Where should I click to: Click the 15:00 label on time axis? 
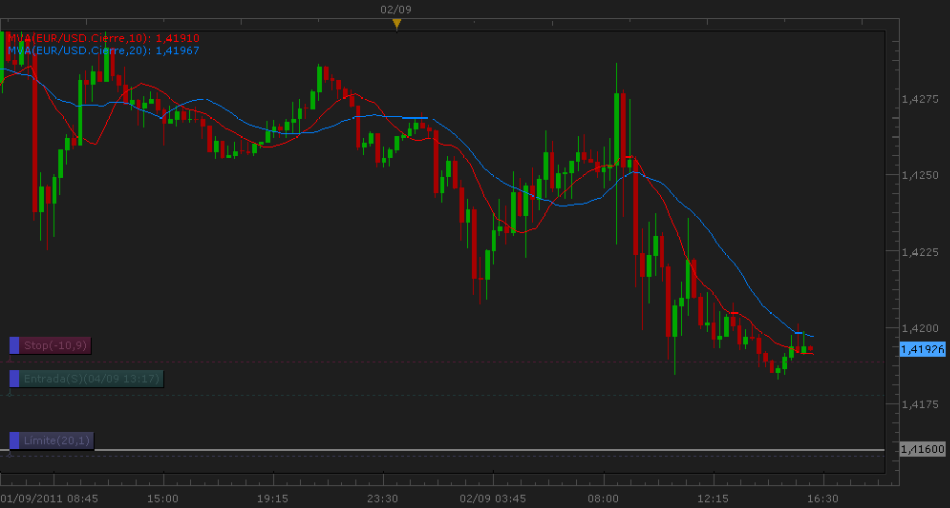pyautogui.click(x=163, y=497)
